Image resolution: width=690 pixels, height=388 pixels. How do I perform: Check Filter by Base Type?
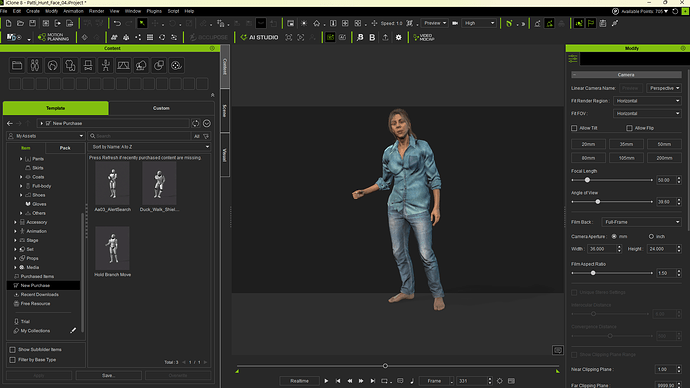(12, 360)
